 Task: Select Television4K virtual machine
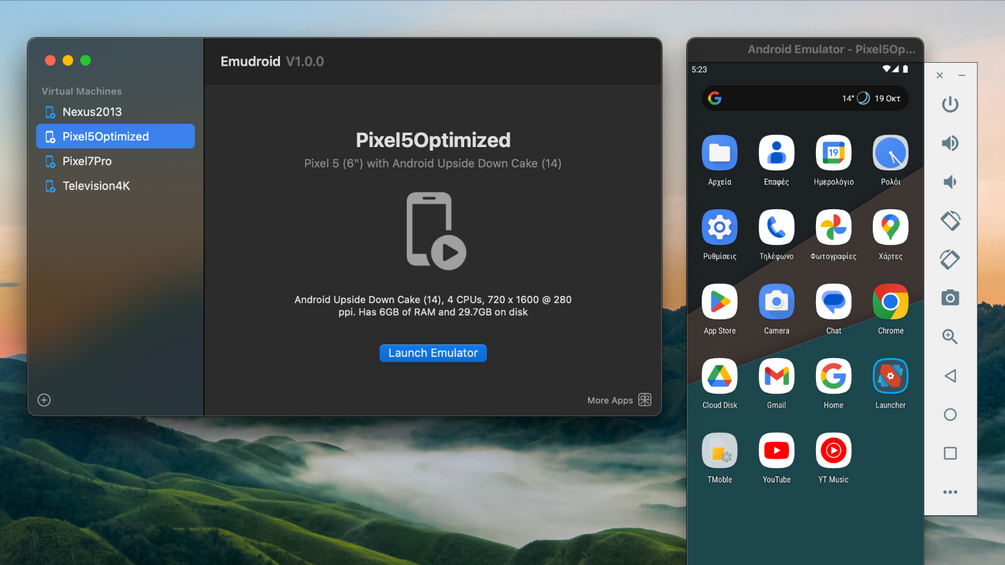tap(115, 186)
